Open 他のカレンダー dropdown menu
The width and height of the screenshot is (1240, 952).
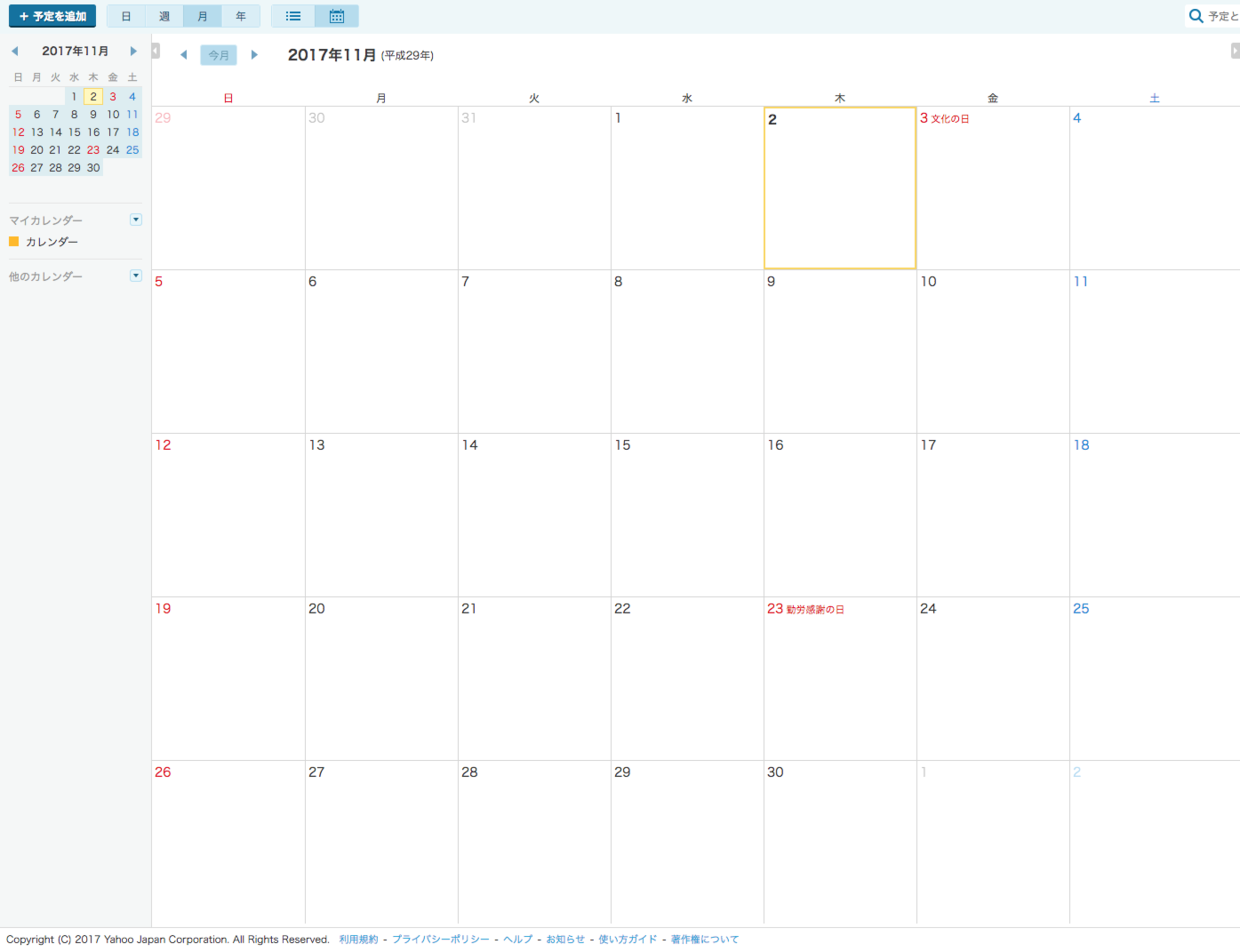click(x=136, y=275)
